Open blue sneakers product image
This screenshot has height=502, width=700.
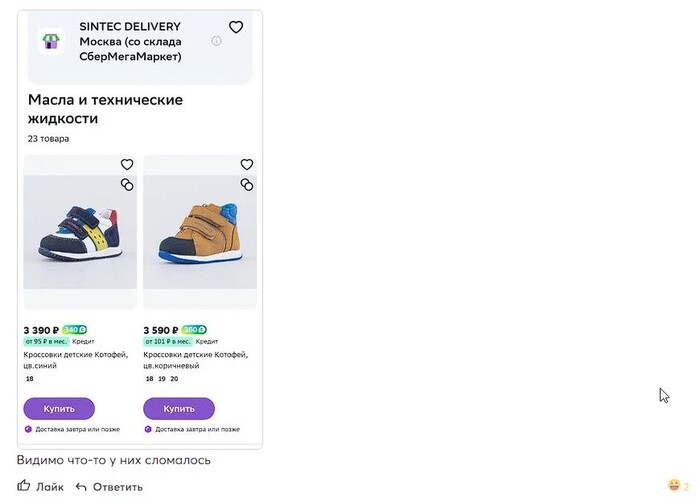(x=80, y=232)
